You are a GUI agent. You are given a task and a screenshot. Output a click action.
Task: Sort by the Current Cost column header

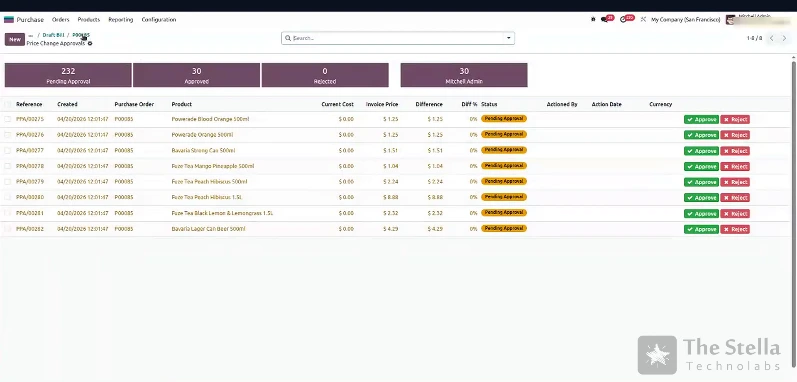tap(338, 104)
